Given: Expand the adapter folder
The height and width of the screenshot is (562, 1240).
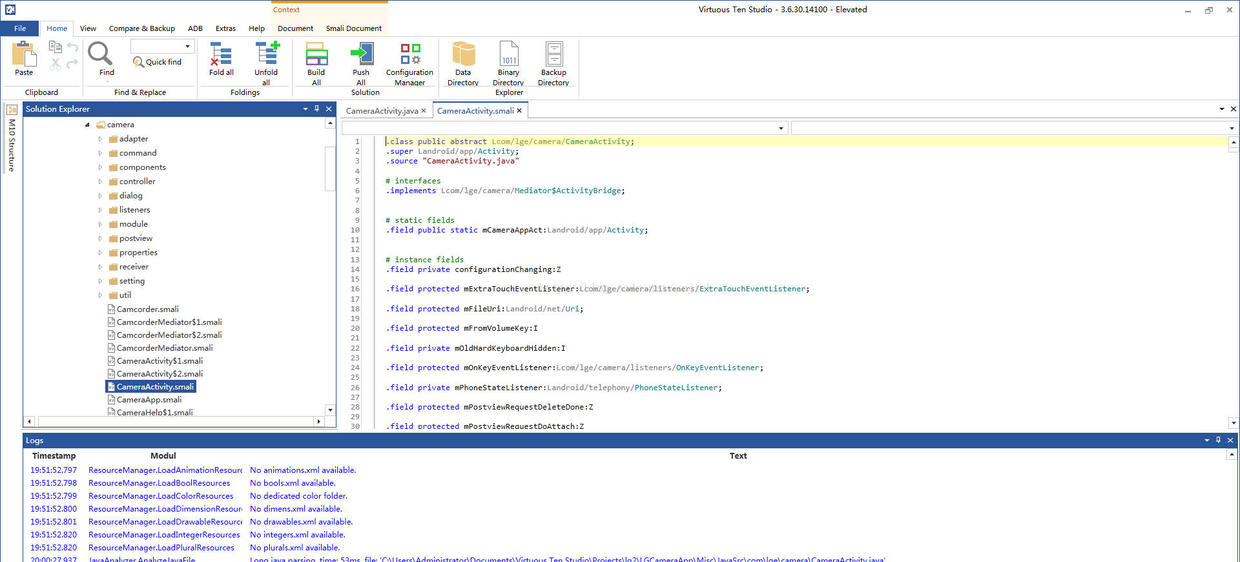Looking at the screenshot, I should (100, 139).
